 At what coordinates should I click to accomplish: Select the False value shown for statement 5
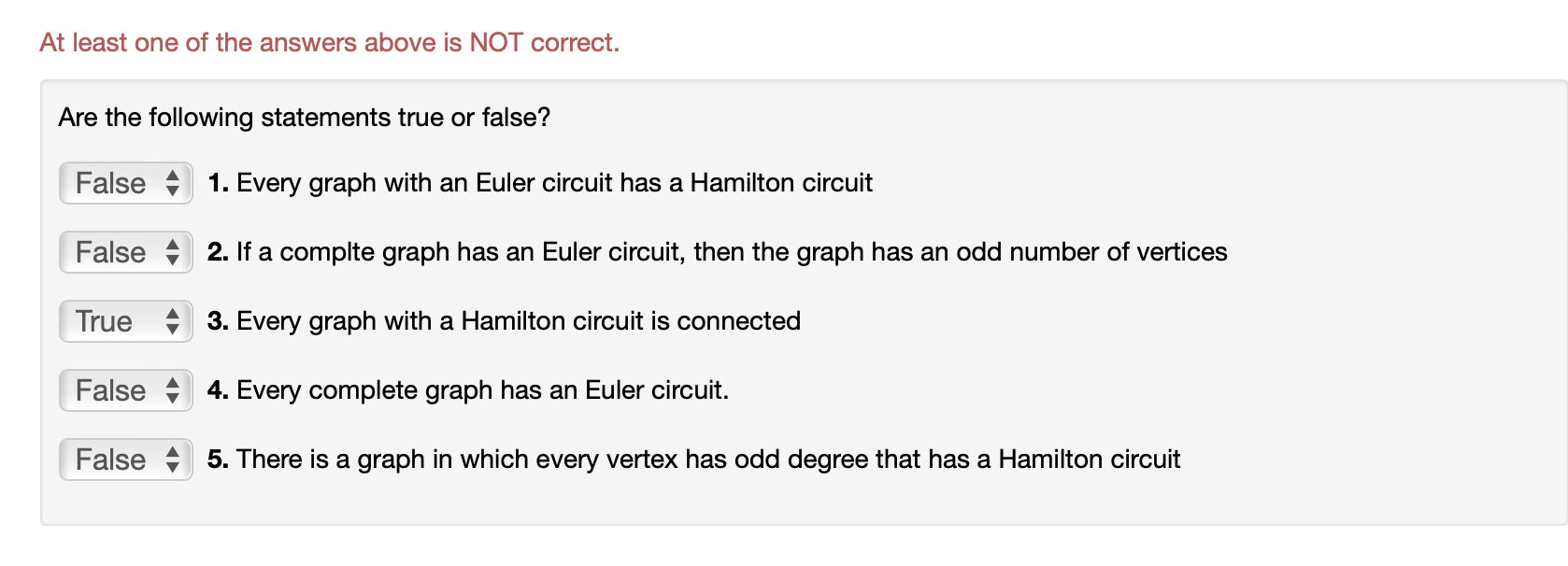[106, 460]
